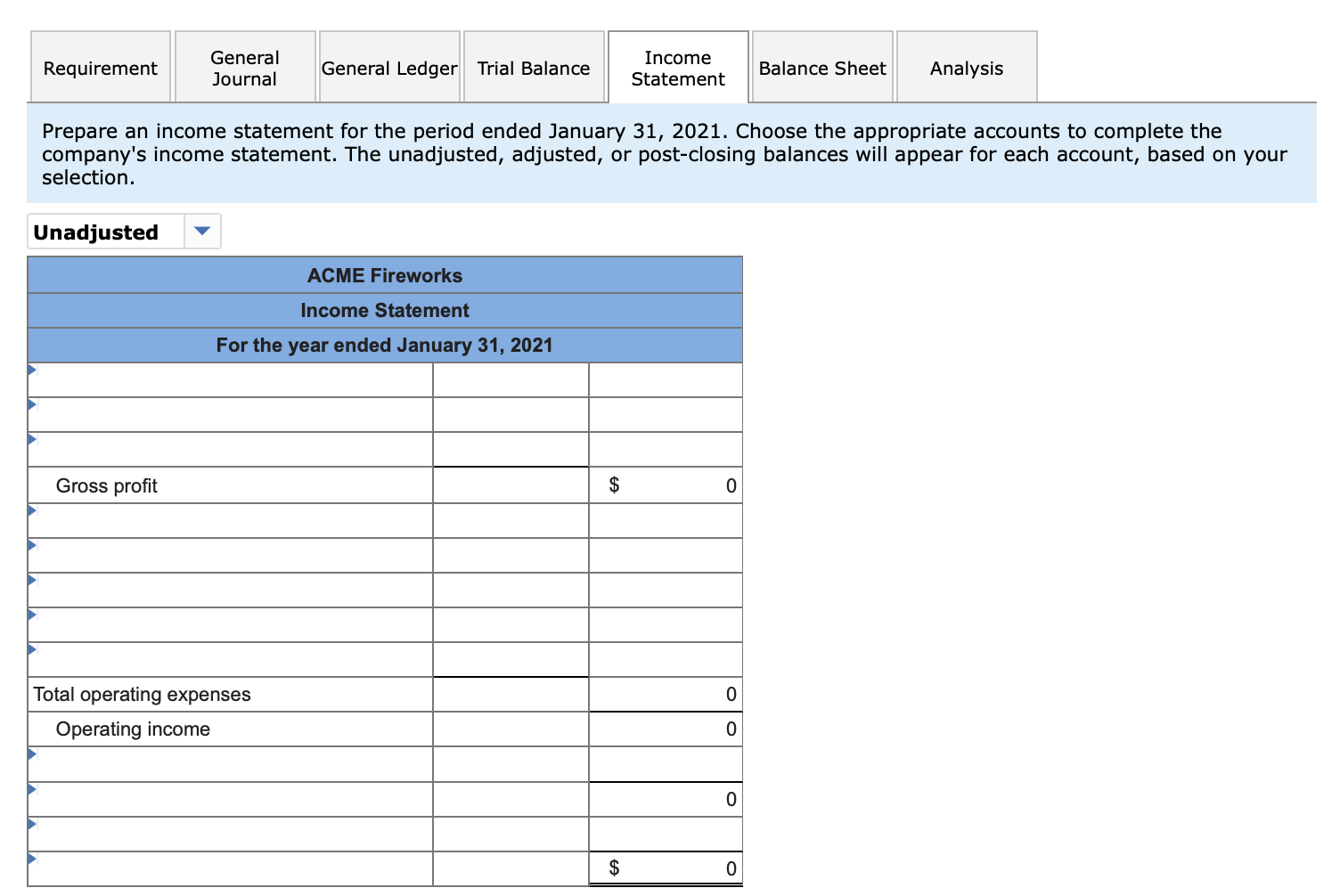Click middle amount cell directly above Total operating expenses
This screenshot has width=1340, height=896.
tap(511, 660)
